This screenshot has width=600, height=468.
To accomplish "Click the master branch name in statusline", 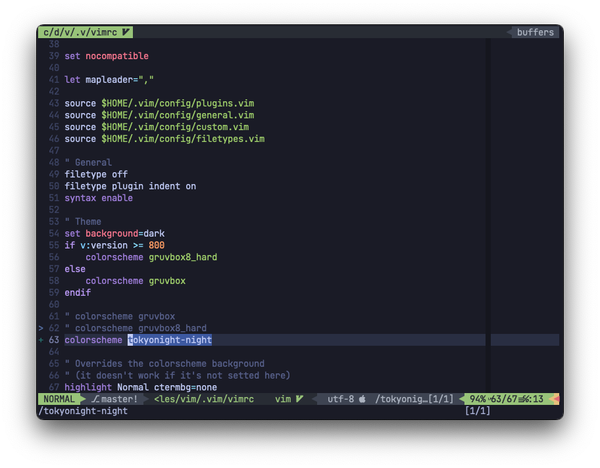I will pyautogui.click(x=120, y=399).
